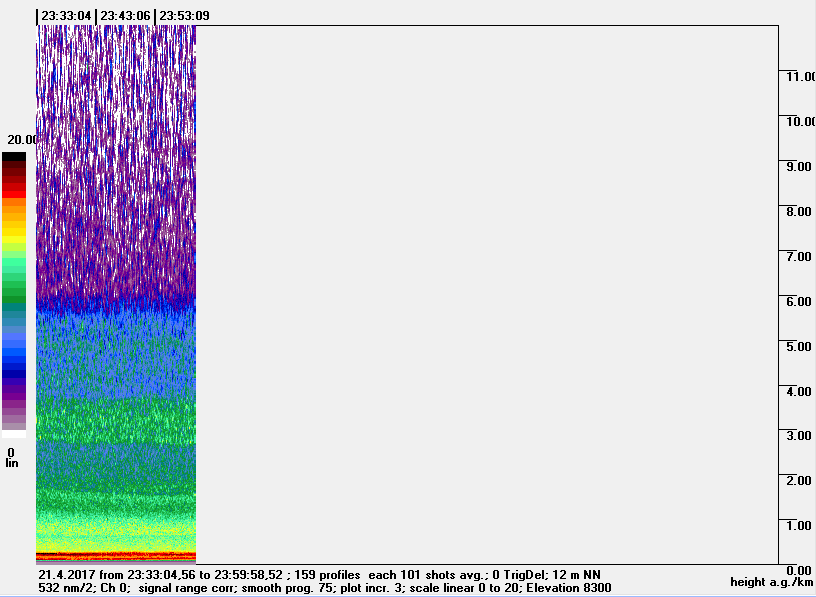
Task: Click the red near-ground band in lidar plot
Action: pyautogui.click(x=116, y=556)
